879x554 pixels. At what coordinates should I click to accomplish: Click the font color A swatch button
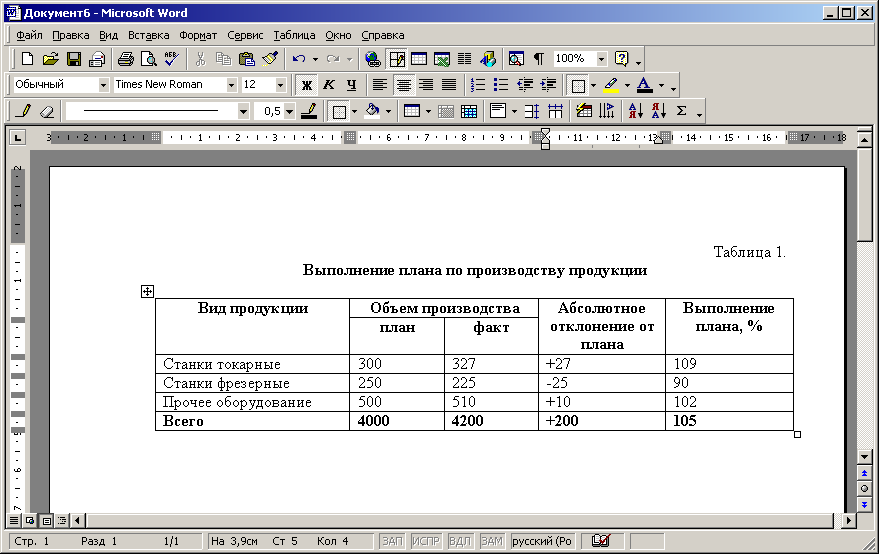(645, 85)
